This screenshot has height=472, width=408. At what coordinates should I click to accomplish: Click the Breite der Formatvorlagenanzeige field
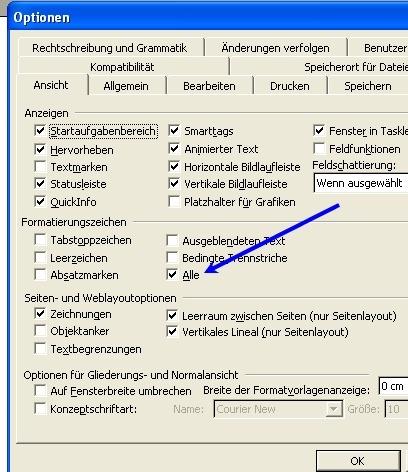[393, 386]
